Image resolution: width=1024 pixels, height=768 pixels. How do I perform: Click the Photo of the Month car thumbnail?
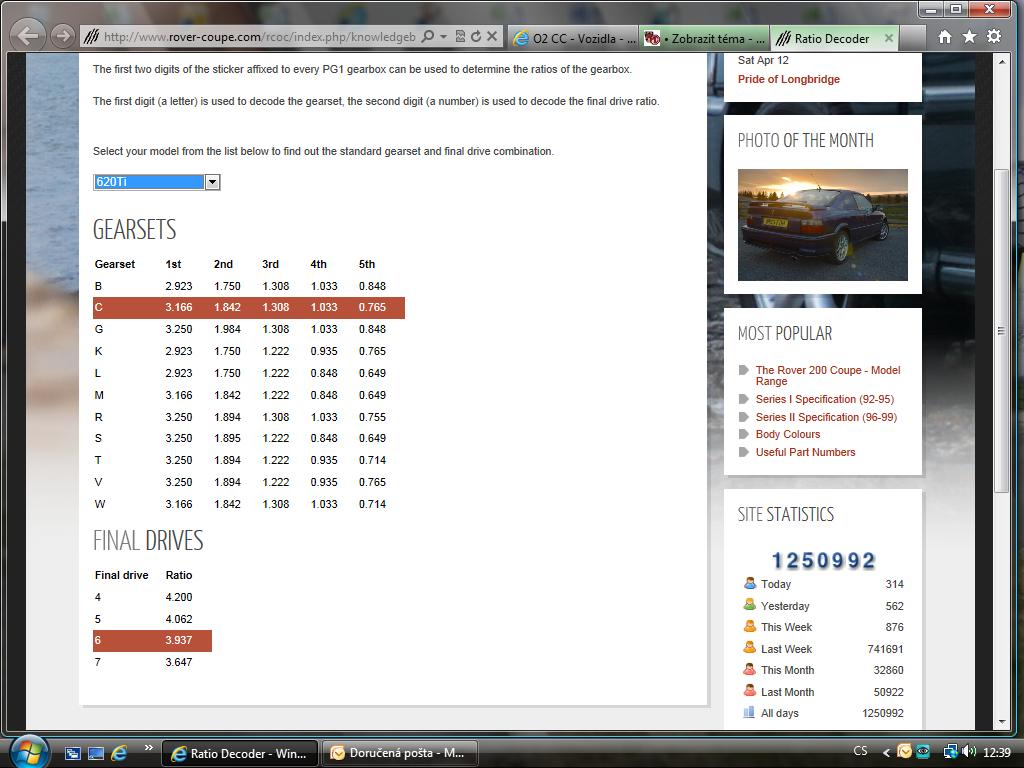(822, 225)
